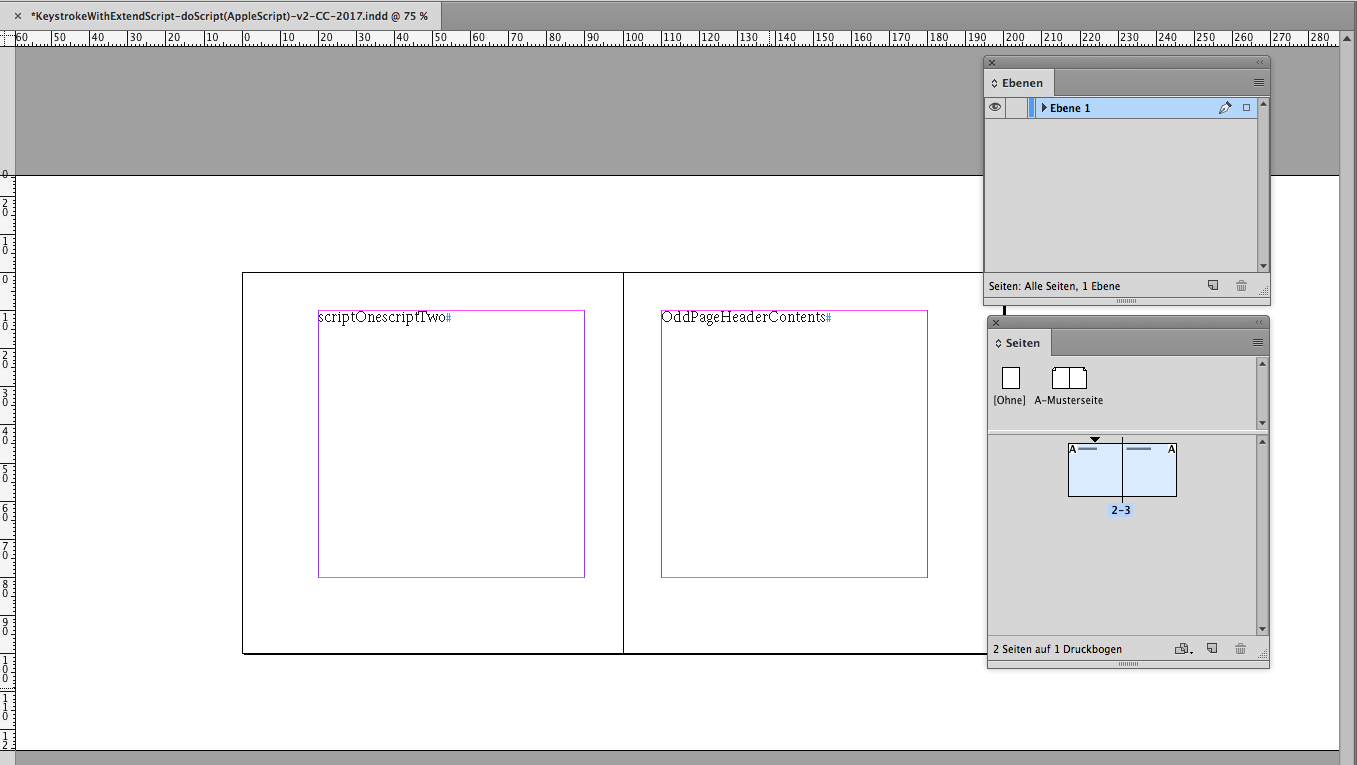Delete selected pages via Seiten trash icon
The width and height of the screenshot is (1357, 765).
tap(1240, 649)
